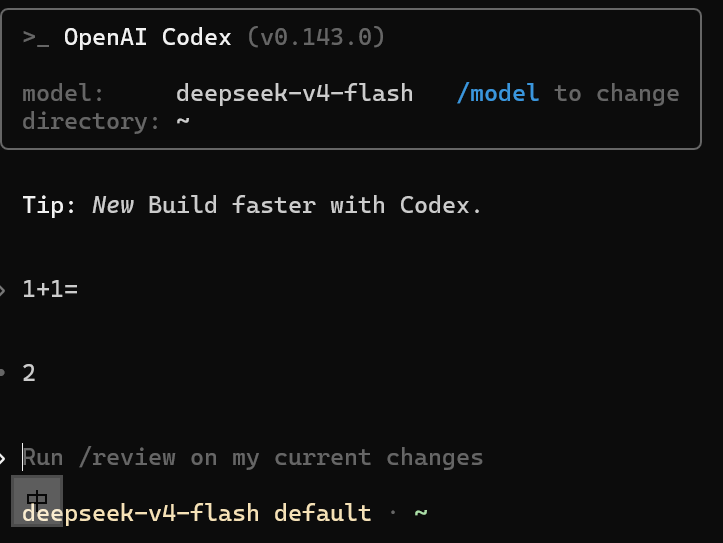The image size is (723, 543).
Task: Click the 'to change' hint text
Action: pyautogui.click(x=616, y=94)
